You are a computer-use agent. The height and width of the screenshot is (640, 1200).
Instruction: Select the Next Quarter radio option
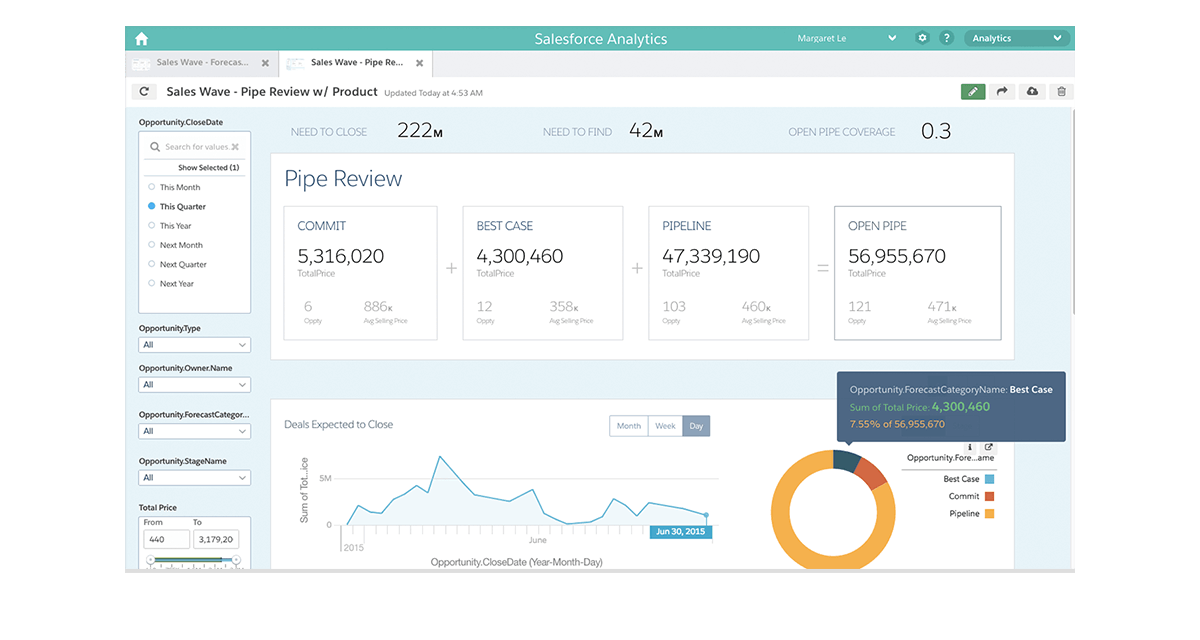[152, 264]
